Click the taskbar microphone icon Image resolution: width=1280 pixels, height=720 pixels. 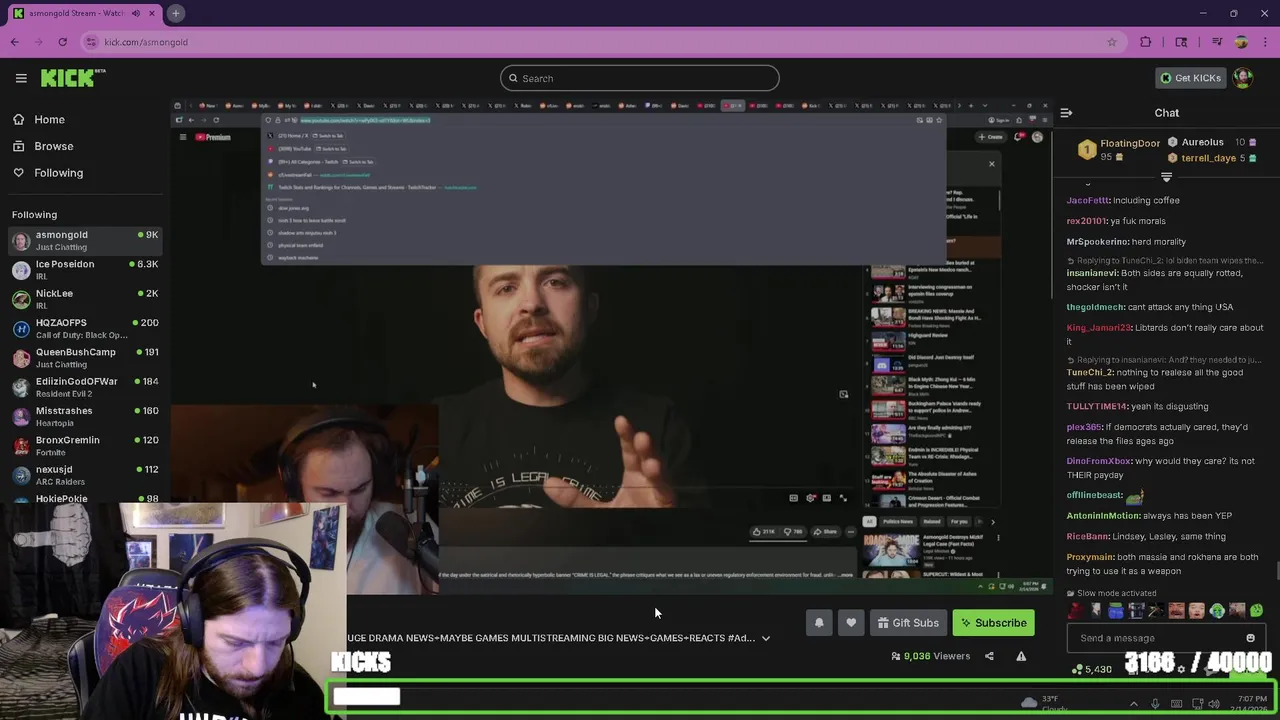click(x=1155, y=704)
